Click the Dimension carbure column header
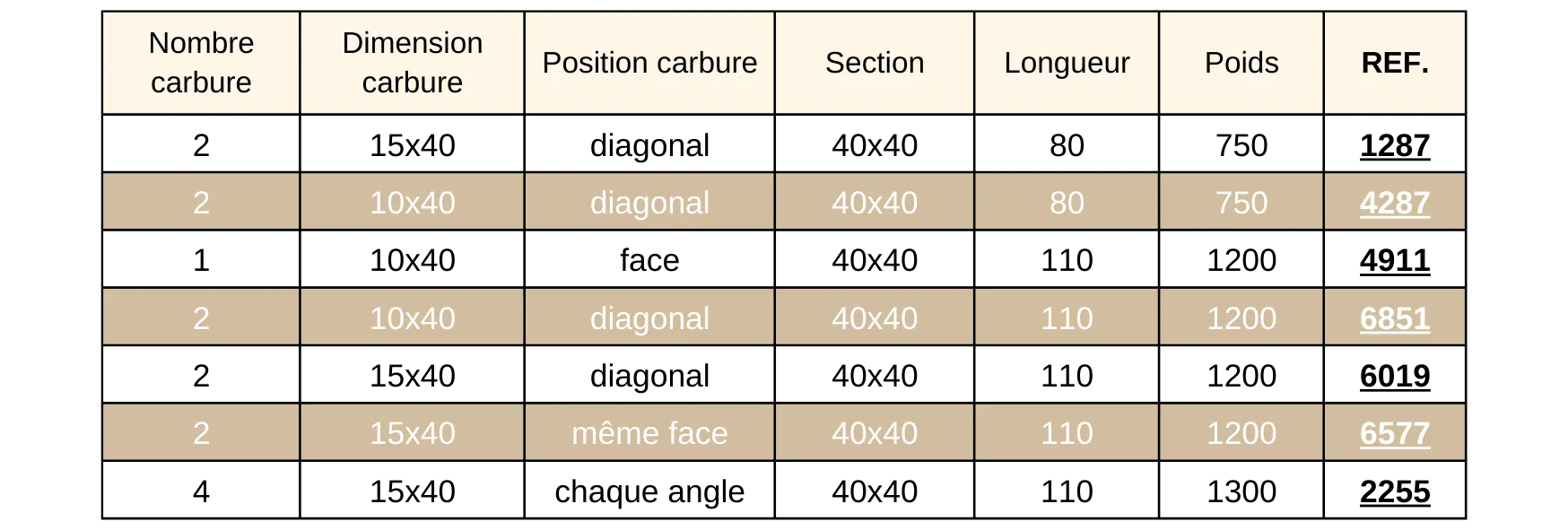 click(412, 63)
